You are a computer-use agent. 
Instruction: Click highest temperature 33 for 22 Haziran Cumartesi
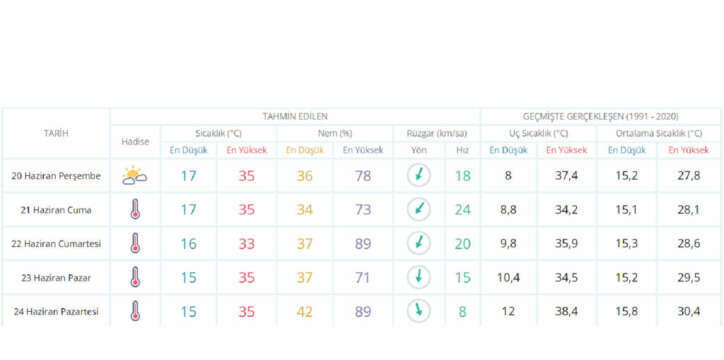point(247,244)
